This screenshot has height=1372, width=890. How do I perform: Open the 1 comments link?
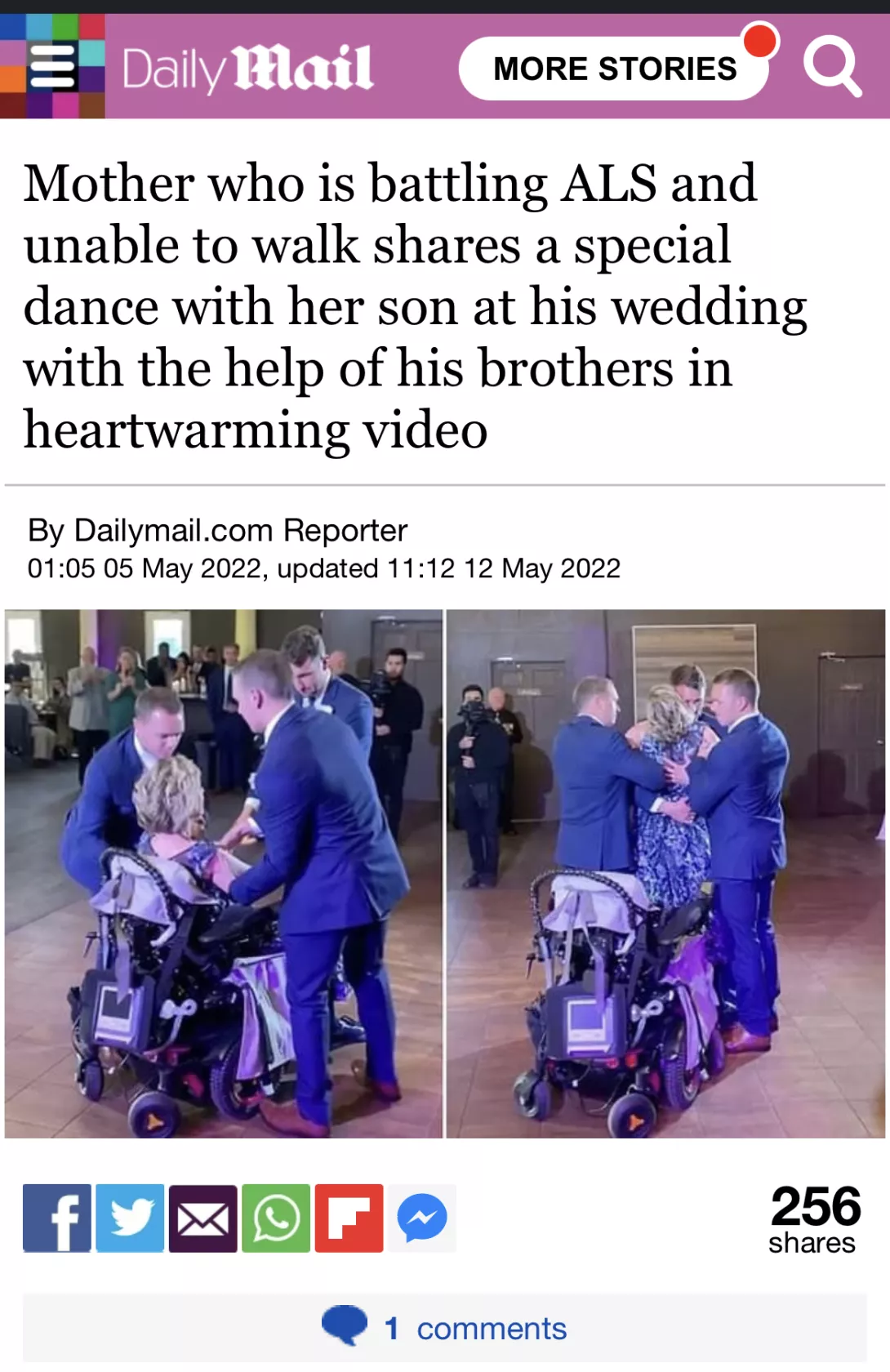click(475, 1329)
